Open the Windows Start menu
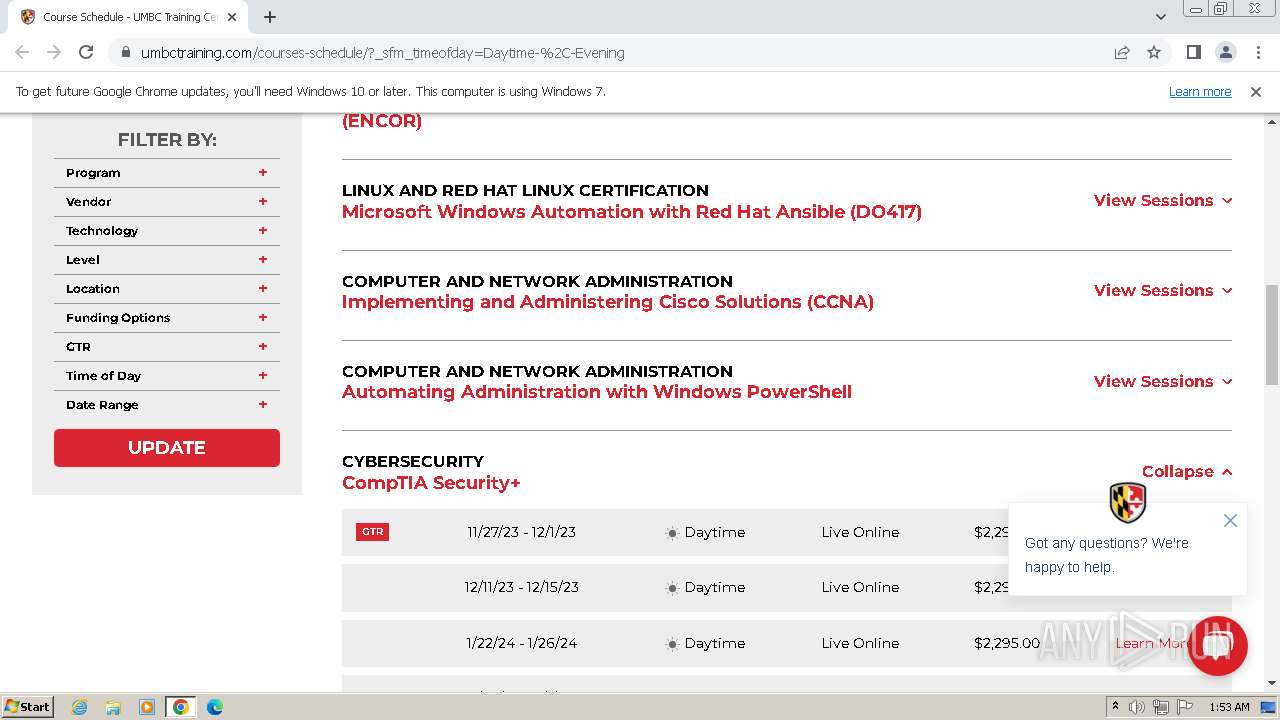1280x720 pixels. point(27,706)
